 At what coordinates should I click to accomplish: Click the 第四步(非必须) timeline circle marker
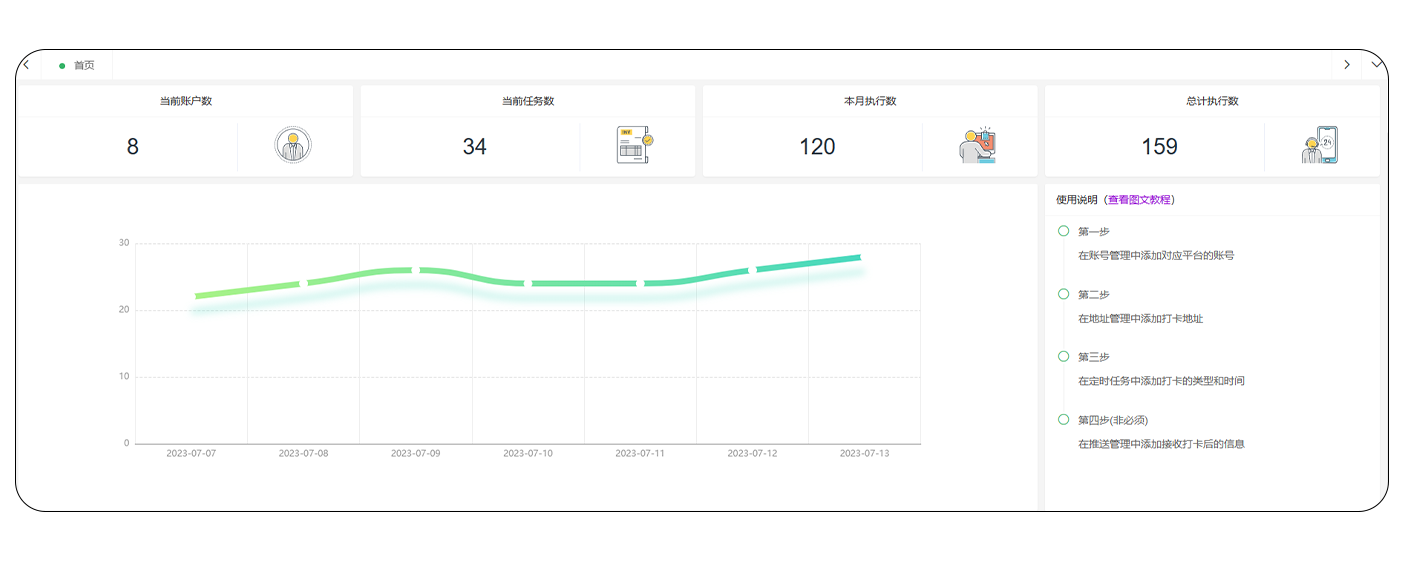[1063, 419]
